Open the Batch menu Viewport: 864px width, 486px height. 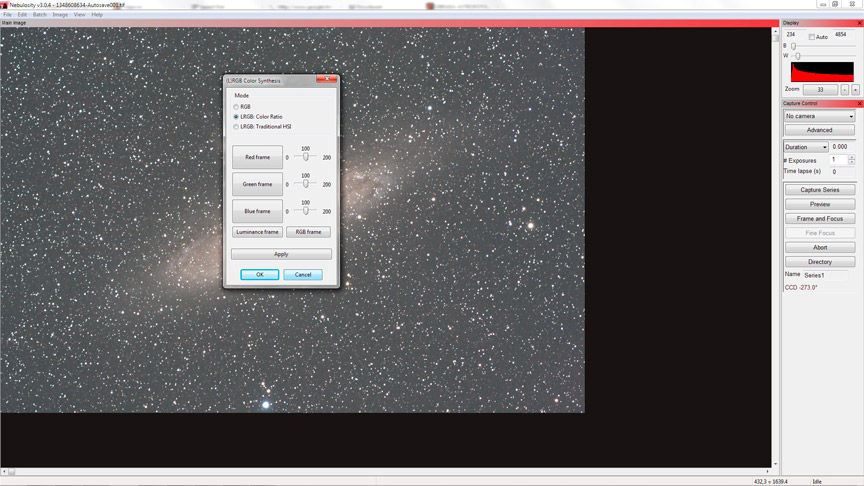tap(39, 15)
